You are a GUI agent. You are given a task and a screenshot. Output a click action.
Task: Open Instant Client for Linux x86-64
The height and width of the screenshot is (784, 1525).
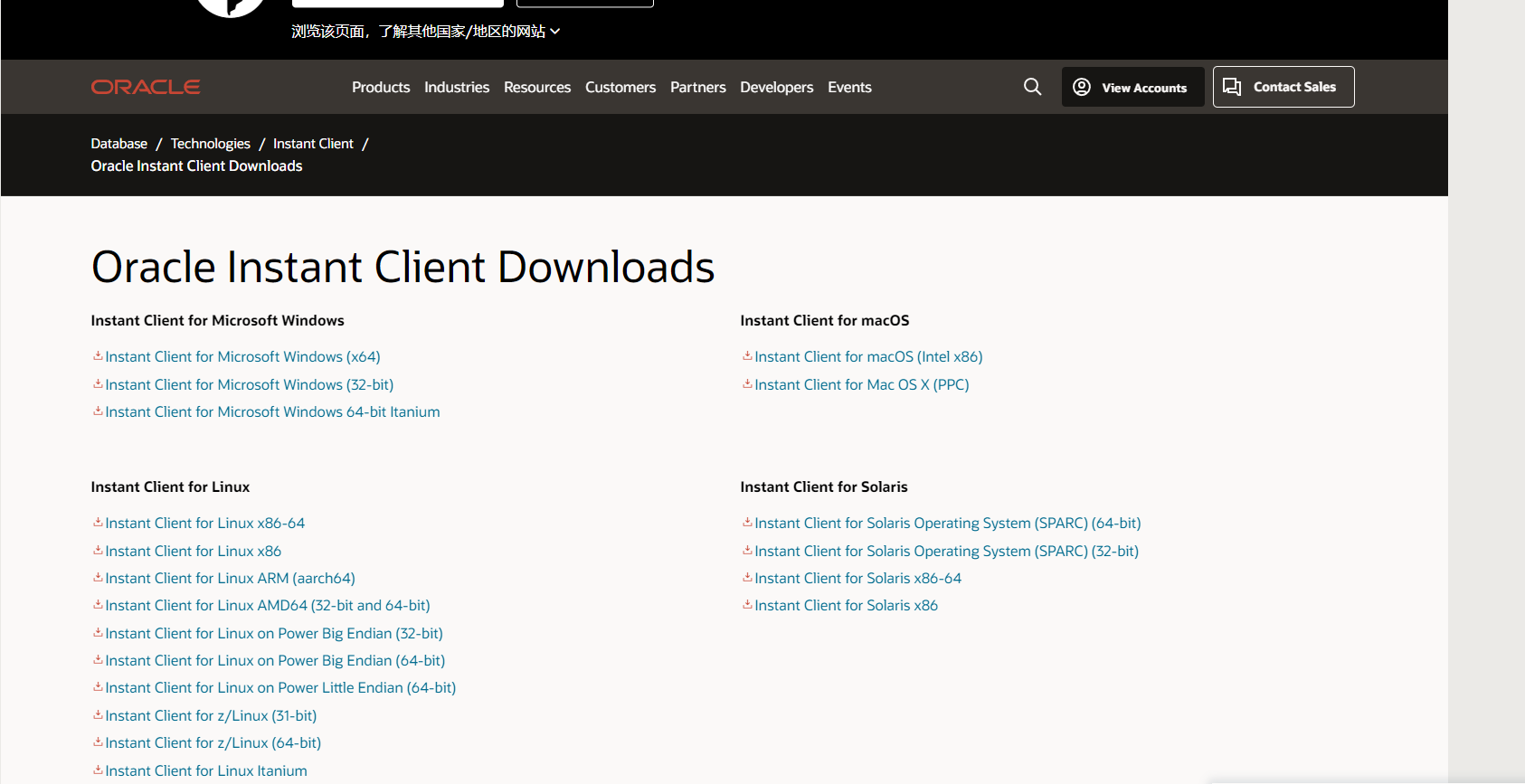click(205, 524)
